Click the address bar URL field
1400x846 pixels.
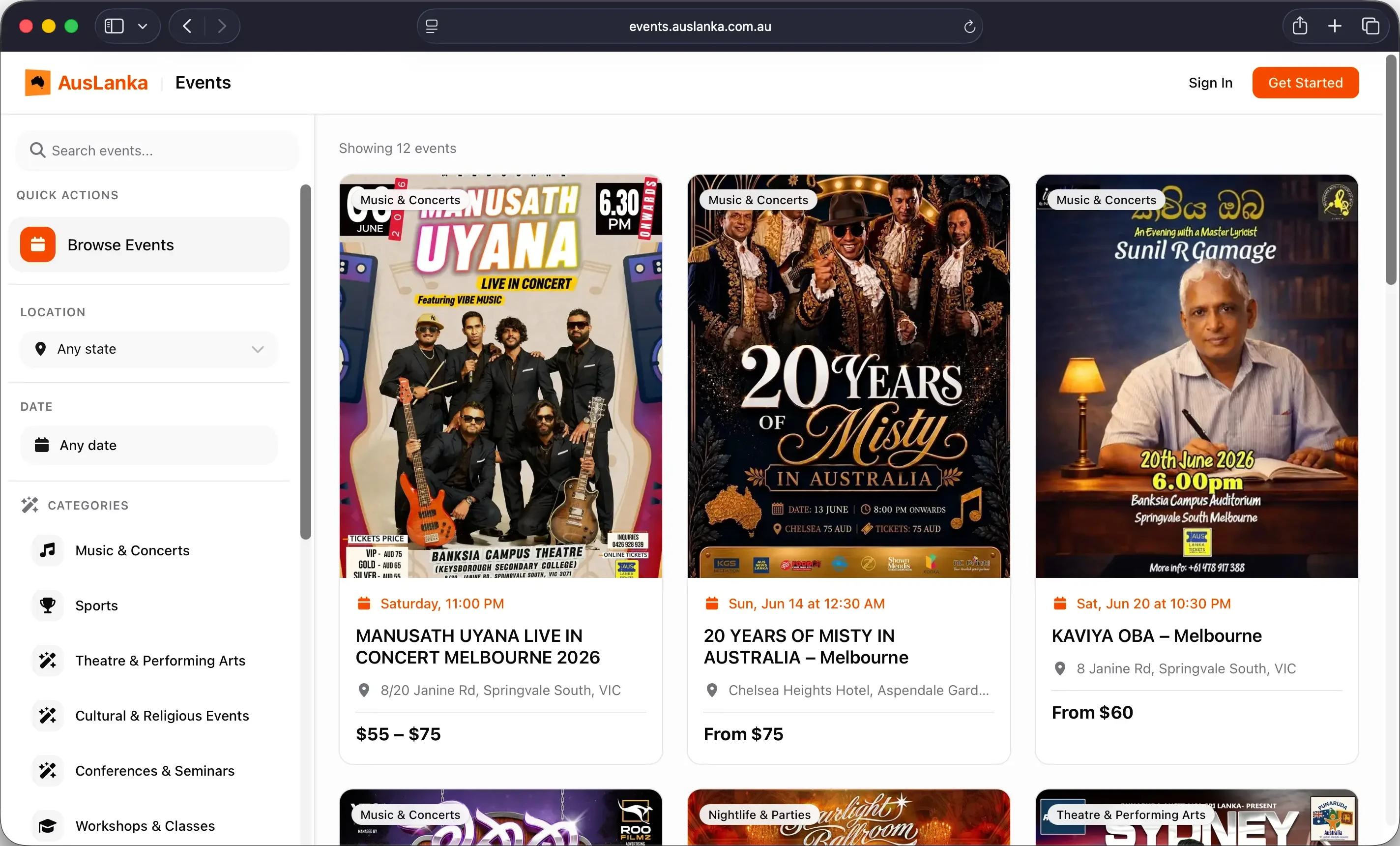pos(700,26)
